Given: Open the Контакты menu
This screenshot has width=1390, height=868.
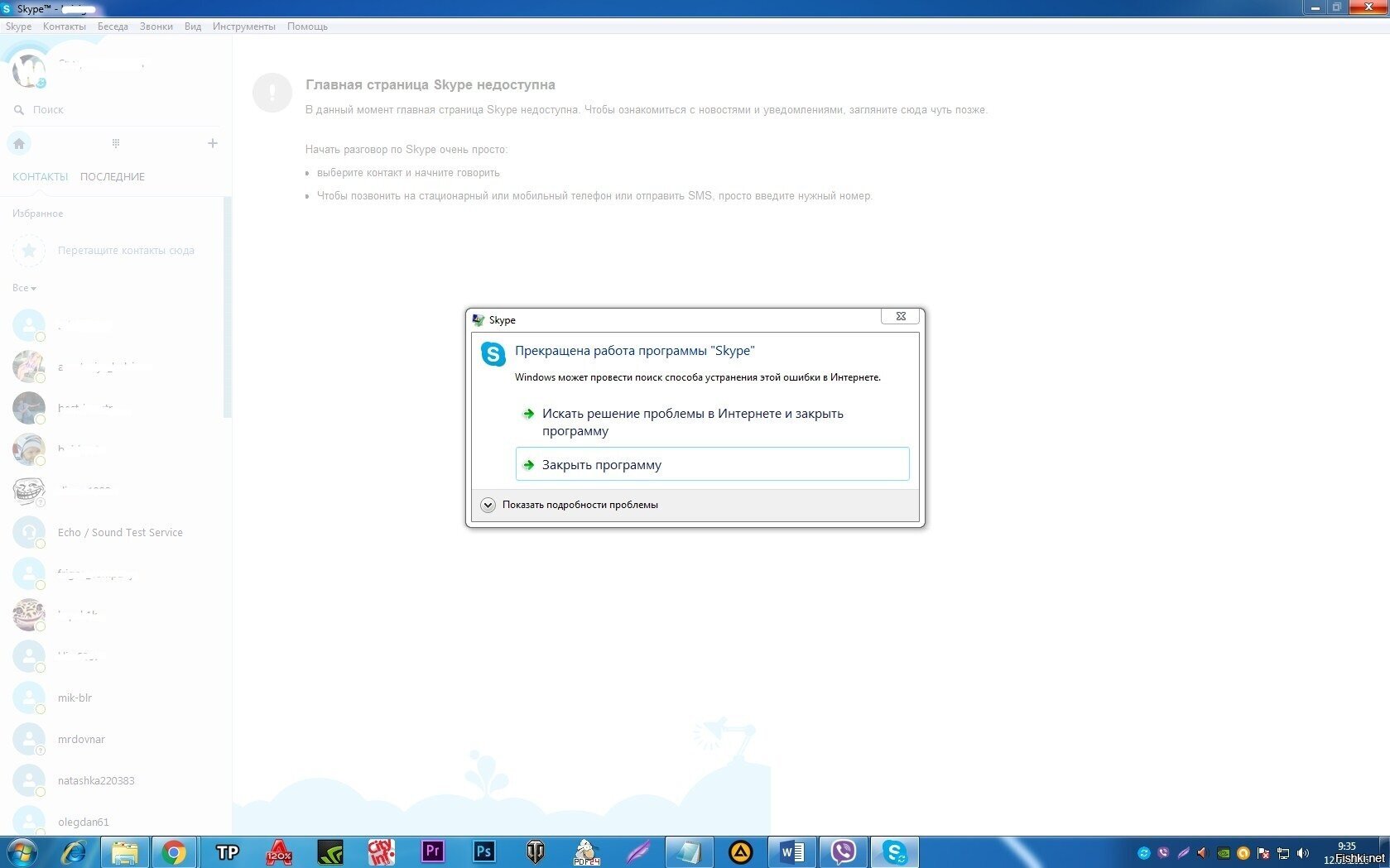Looking at the screenshot, I should tap(65, 26).
